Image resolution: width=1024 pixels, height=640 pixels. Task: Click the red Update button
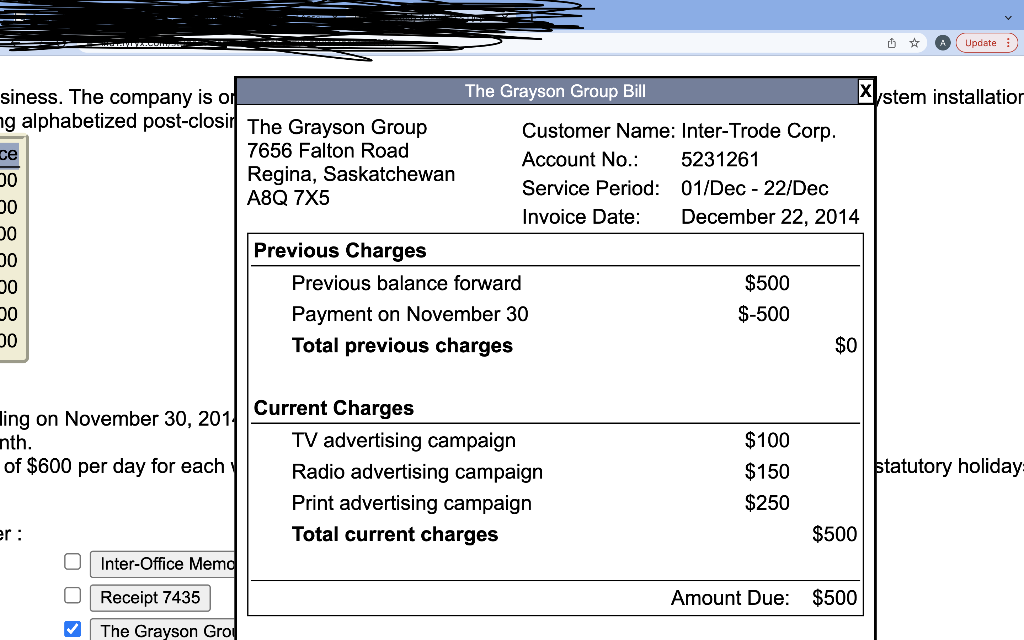coord(979,42)
